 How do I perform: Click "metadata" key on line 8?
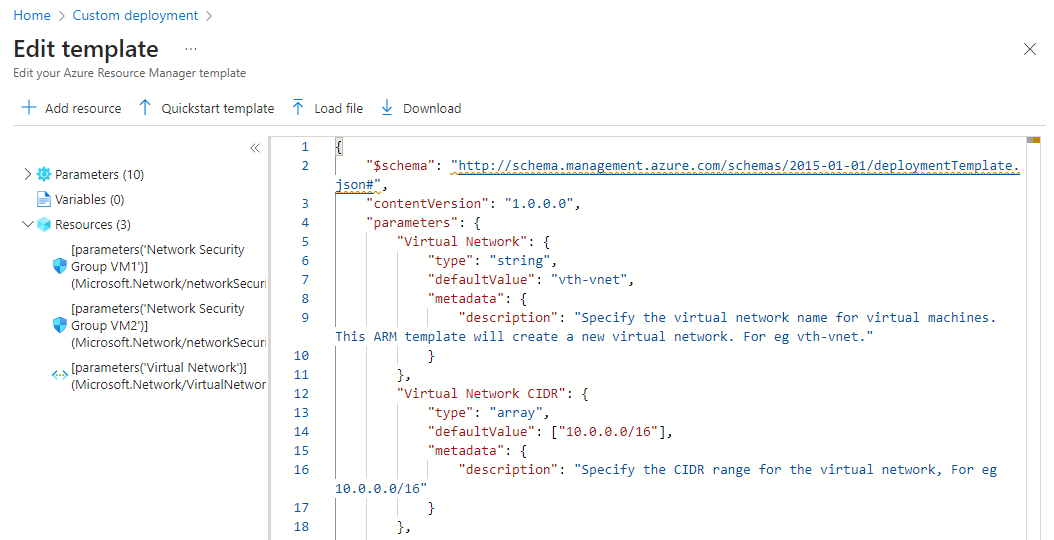pos(466,298)
